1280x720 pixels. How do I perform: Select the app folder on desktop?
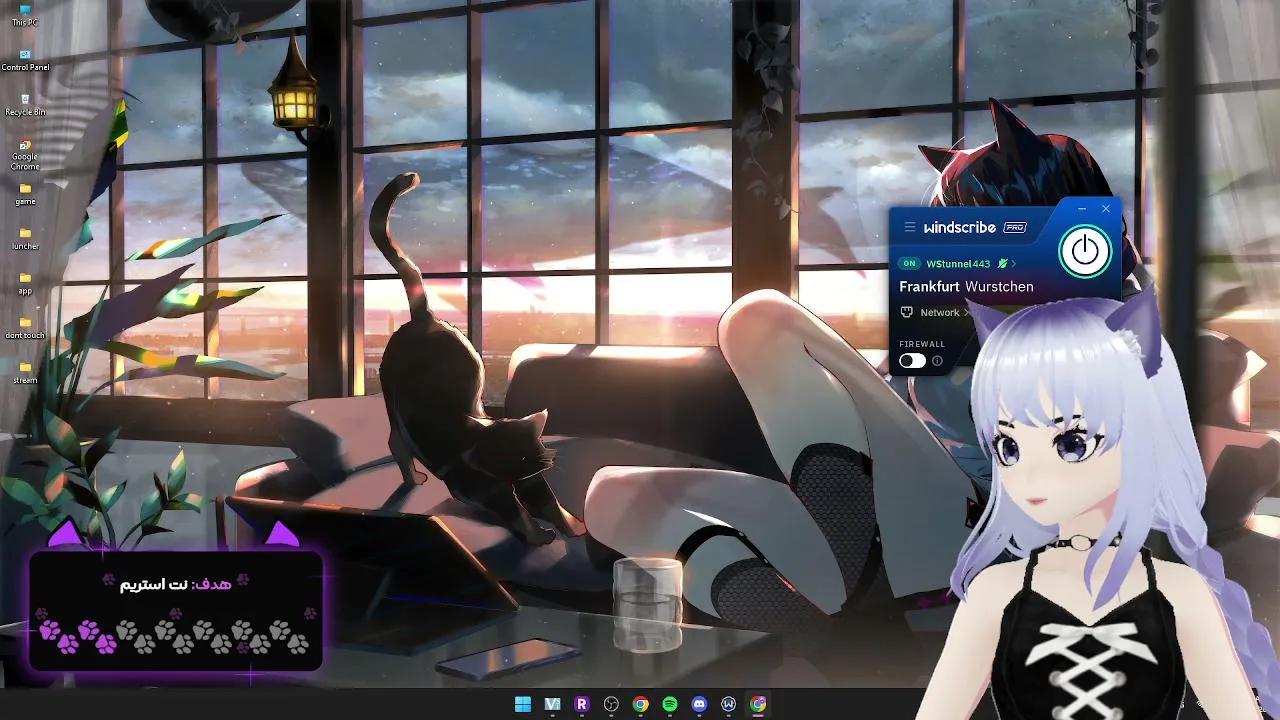(x=25, y=283)
